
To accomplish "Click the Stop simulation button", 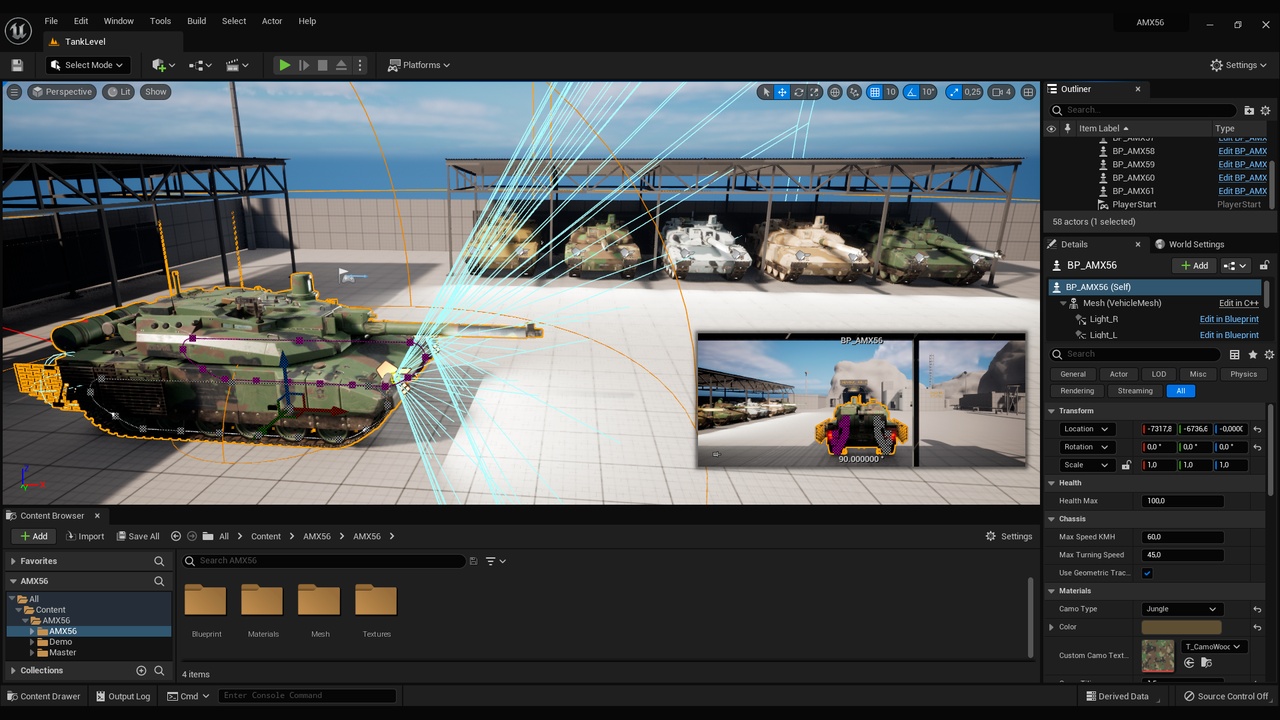I will coord(322,65).
